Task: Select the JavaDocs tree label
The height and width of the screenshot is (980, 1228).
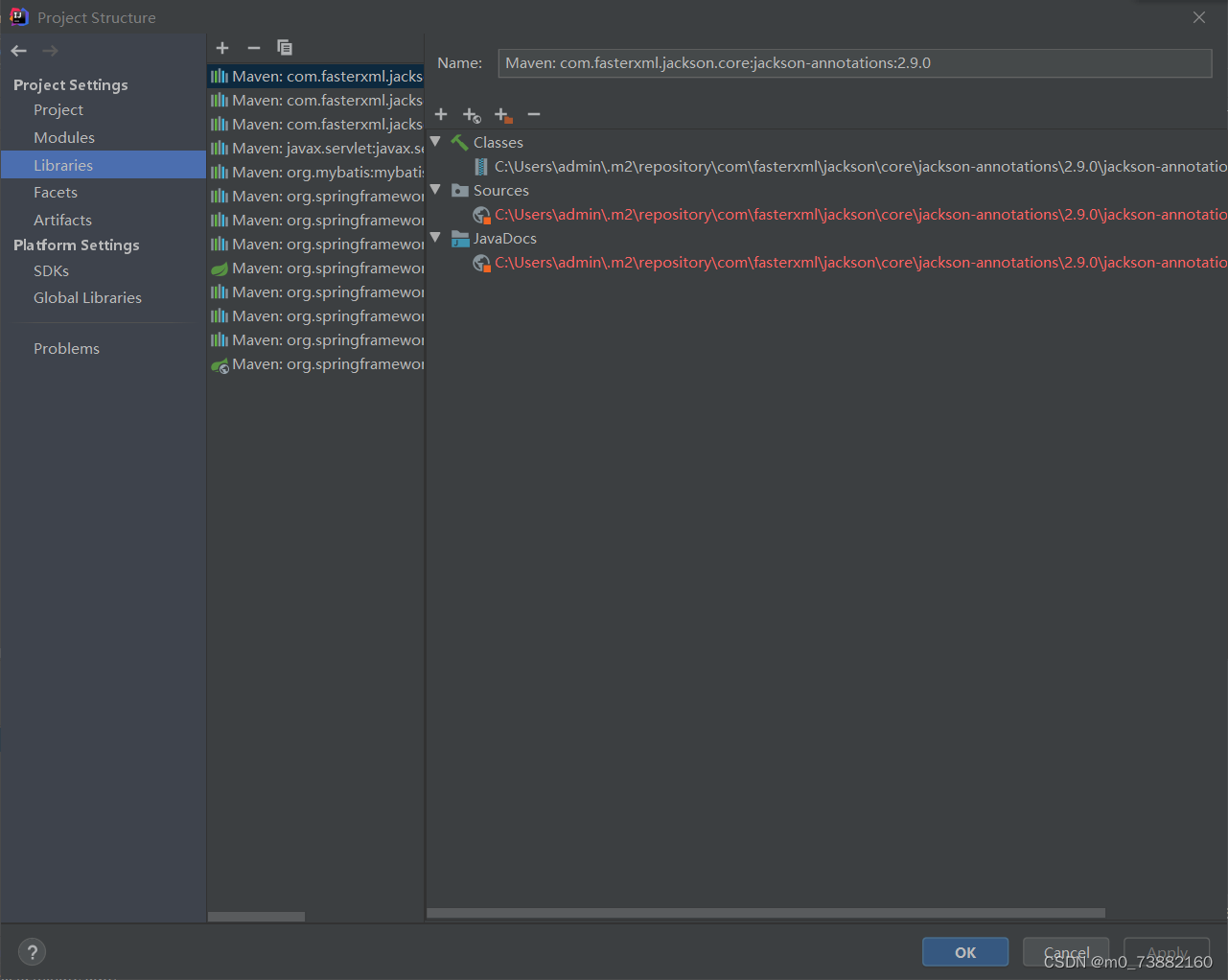Action: (505, 239)
